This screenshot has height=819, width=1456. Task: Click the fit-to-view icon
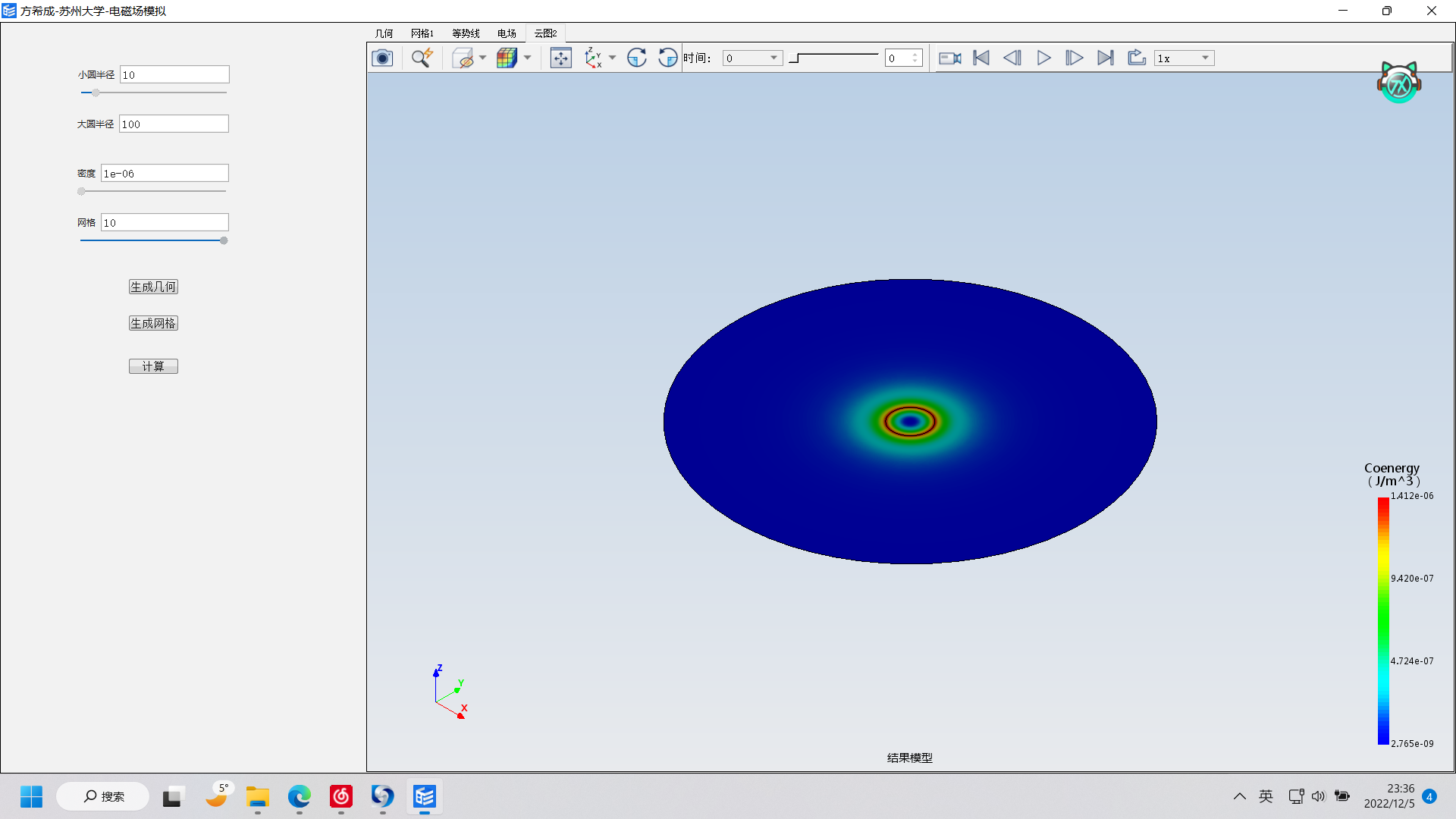(560, 58)
